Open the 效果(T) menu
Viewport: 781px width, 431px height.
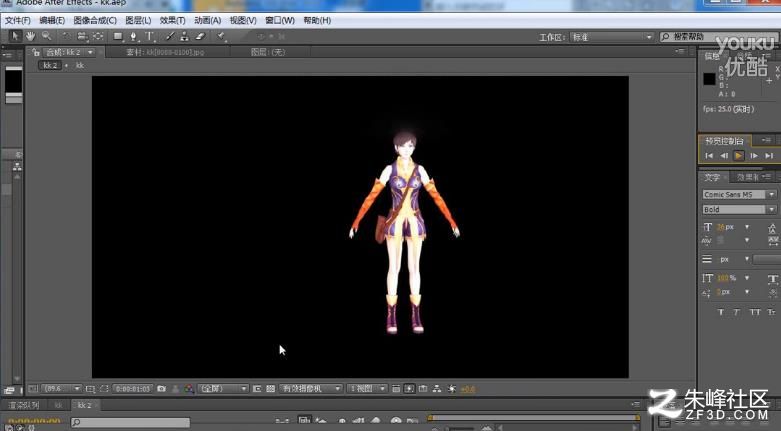pos(172,20)
